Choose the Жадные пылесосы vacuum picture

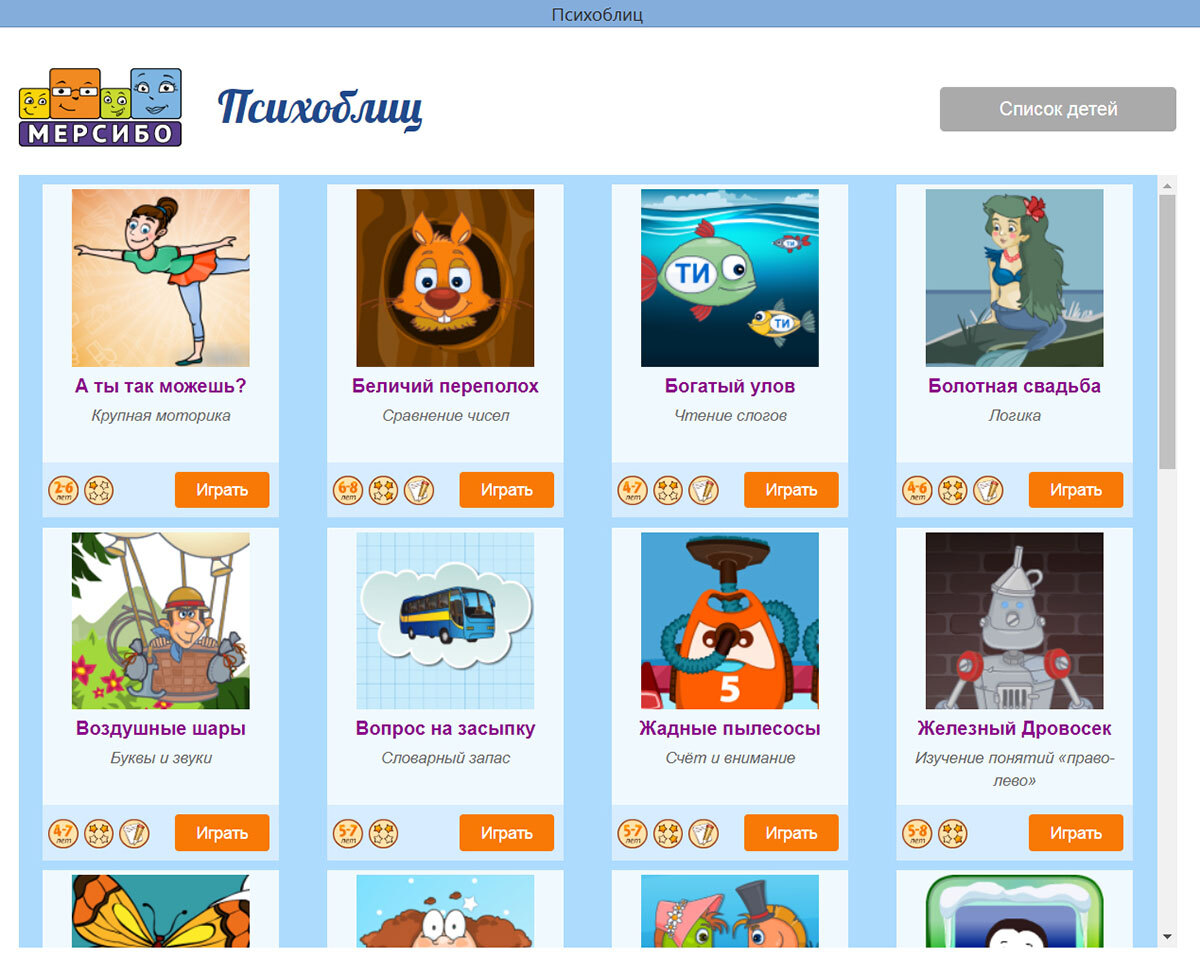pyautogui.click(x=730, y=621)
